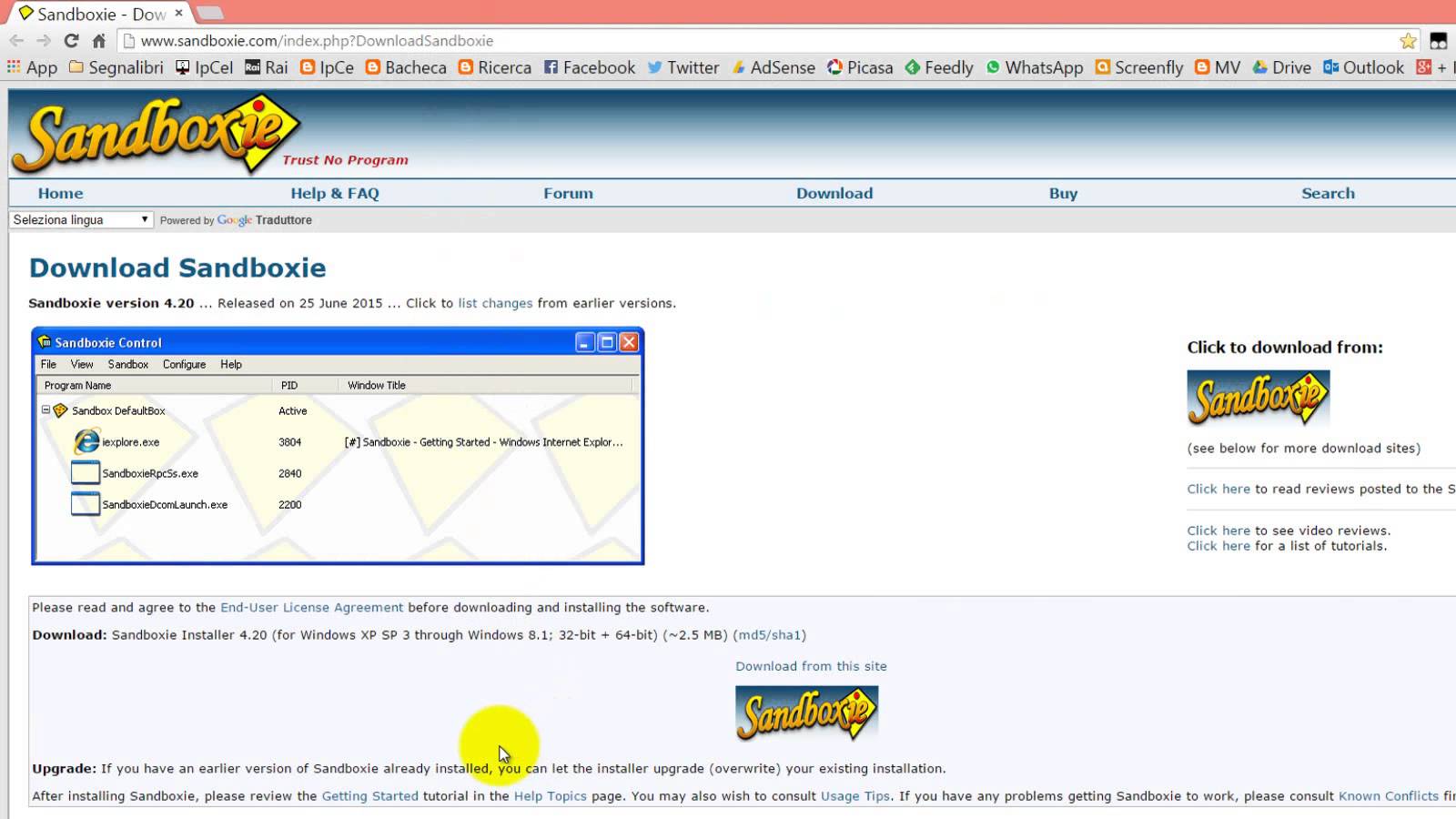Open the Forum section
Viewport: 1456px width, 819px height.
568,193
